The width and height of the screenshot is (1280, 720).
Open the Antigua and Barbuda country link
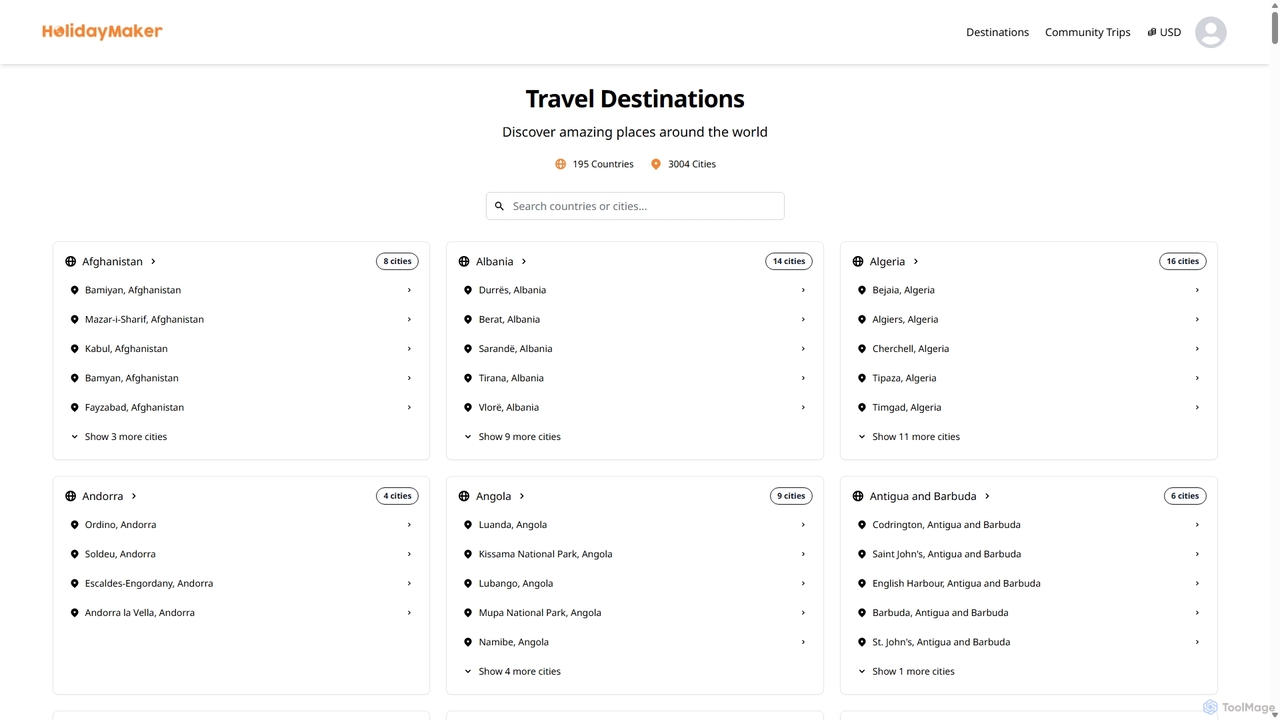pos(923,496)
